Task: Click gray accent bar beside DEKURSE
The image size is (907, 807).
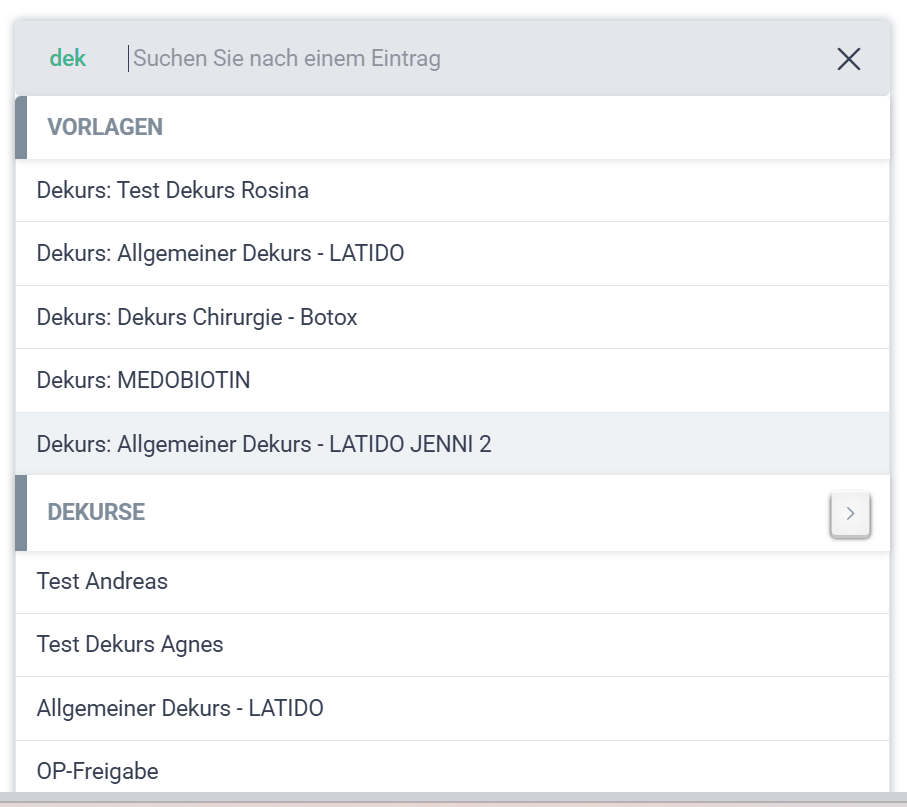Action: point(21,512)
